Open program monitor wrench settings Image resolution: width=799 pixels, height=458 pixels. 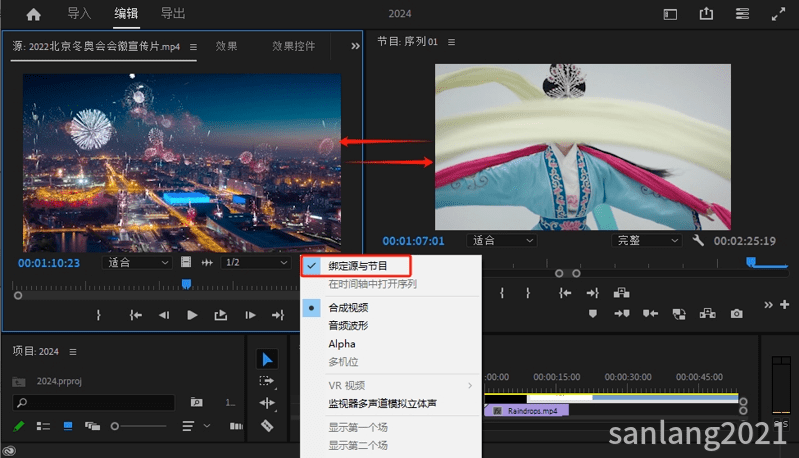click(698, 240)
